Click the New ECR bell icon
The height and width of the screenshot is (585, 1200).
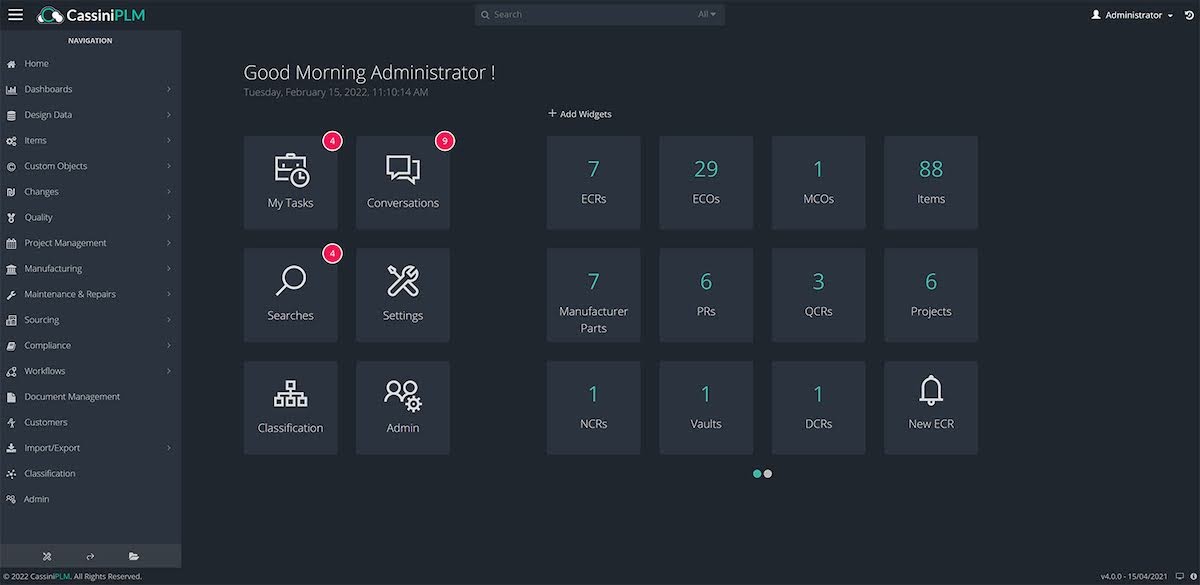tap(931, 392)
